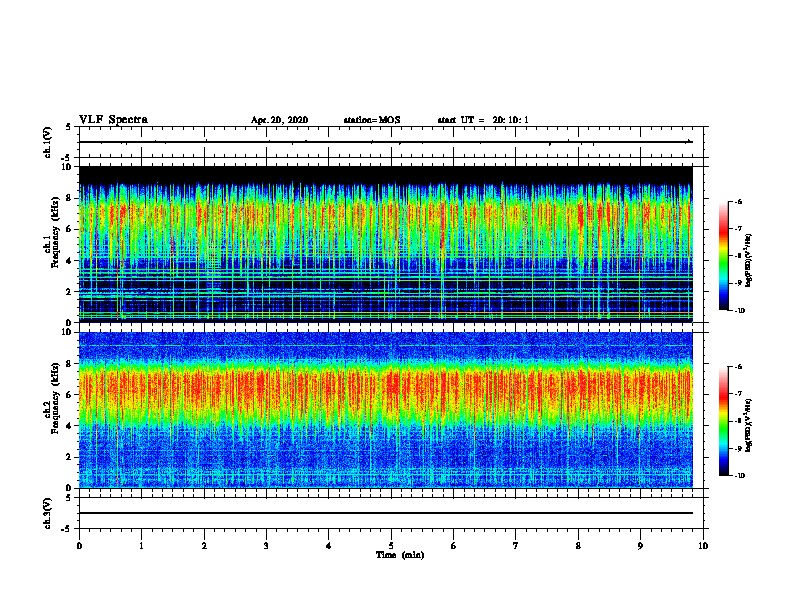Click the "0" tick on the time axis
792x612 pixels.
(x=79, y=546)
